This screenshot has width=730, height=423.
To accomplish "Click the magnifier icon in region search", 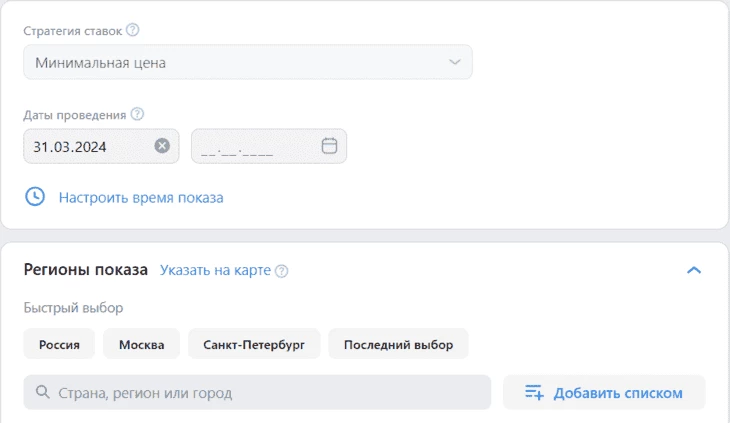I will point(43,392).
